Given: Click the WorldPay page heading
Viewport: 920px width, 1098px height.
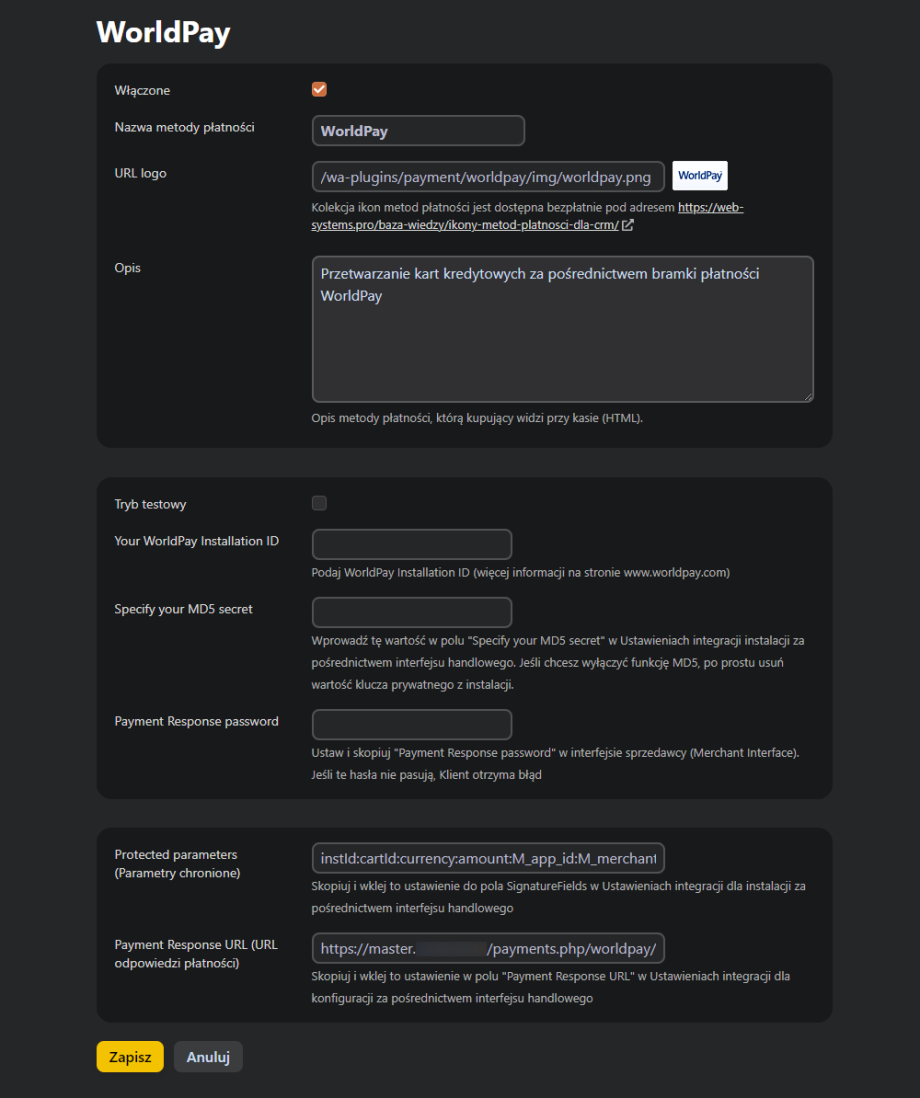Looking at the screenshot, I should 163,32.
